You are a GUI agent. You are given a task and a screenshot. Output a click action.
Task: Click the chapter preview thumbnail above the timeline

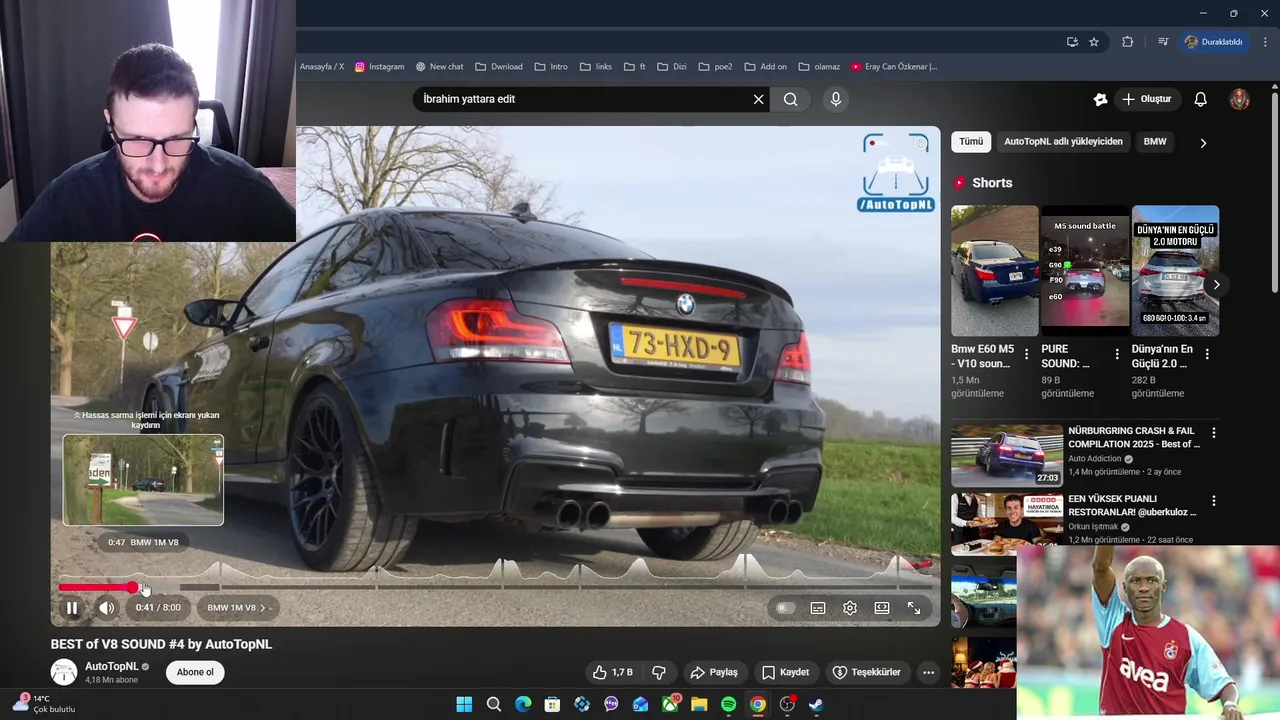pyautogui.click(x=143, y=480)
